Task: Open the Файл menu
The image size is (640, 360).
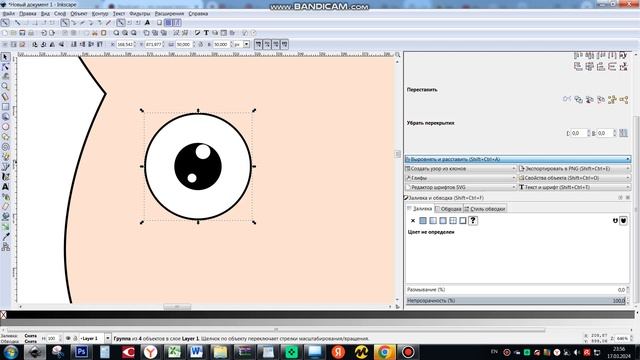Action: point(9,14)
